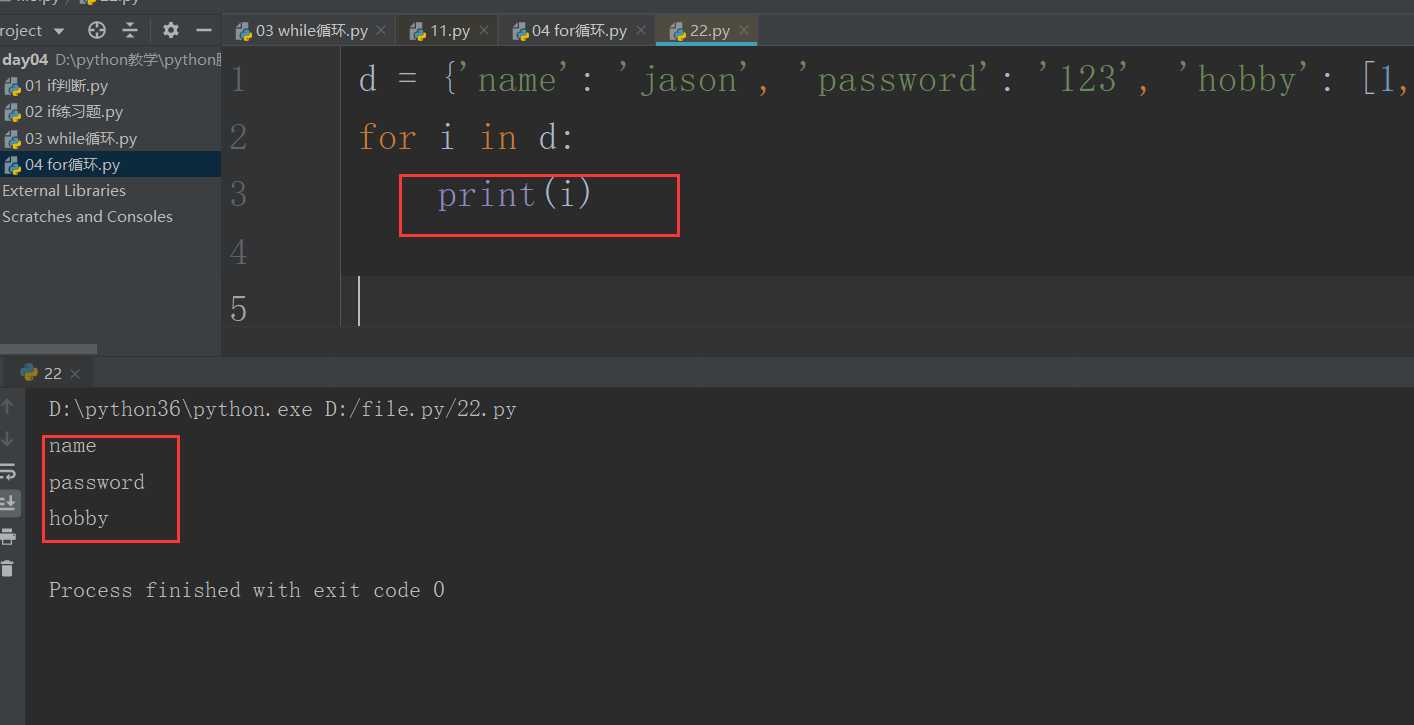The width and height of the screenshot is (1414, 725).
Task: Click the Python file icon of 01 if判断.py
Action: point(13,86)
